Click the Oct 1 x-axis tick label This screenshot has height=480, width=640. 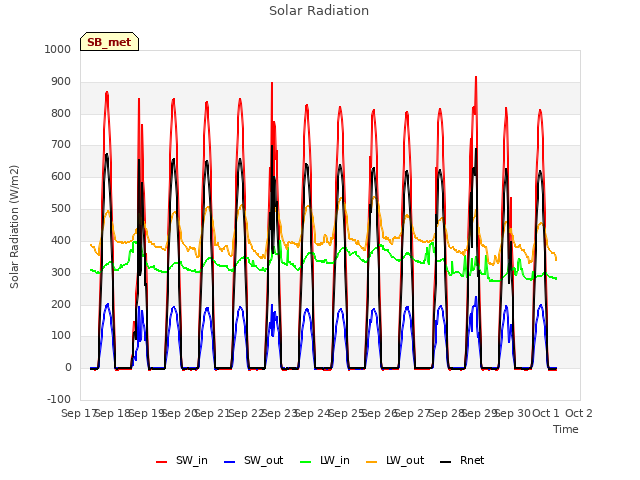tap(546, 413)
